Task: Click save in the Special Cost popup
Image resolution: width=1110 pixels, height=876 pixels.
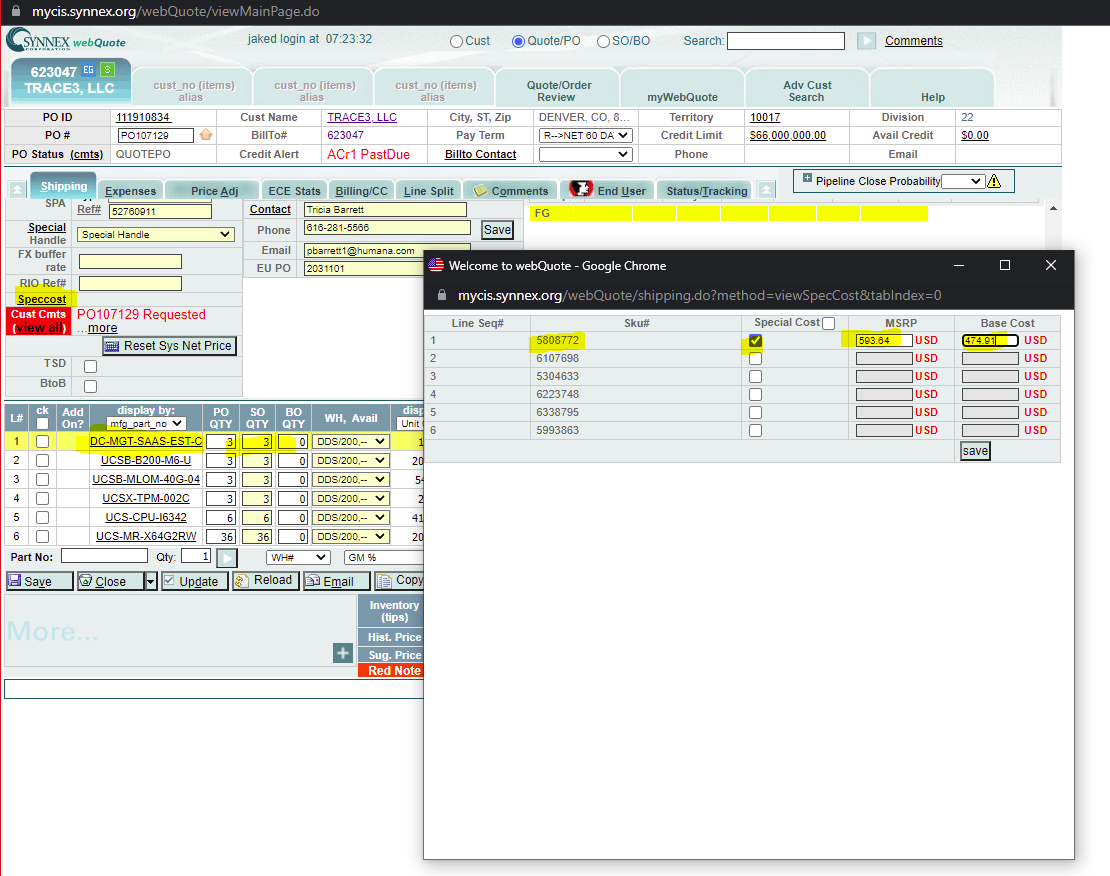Action: click(975, 451)
